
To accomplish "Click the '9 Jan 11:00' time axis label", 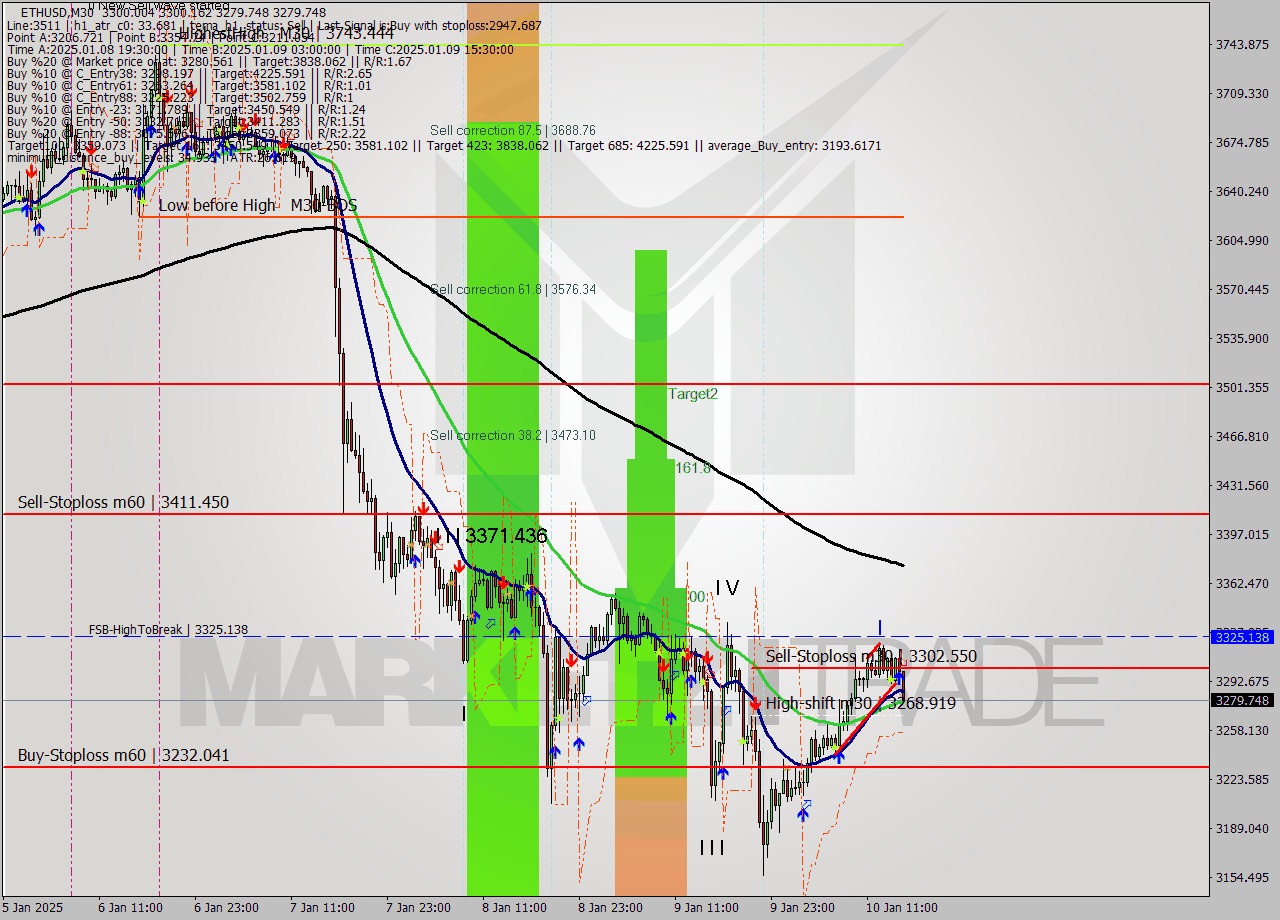I will point(706,908).
